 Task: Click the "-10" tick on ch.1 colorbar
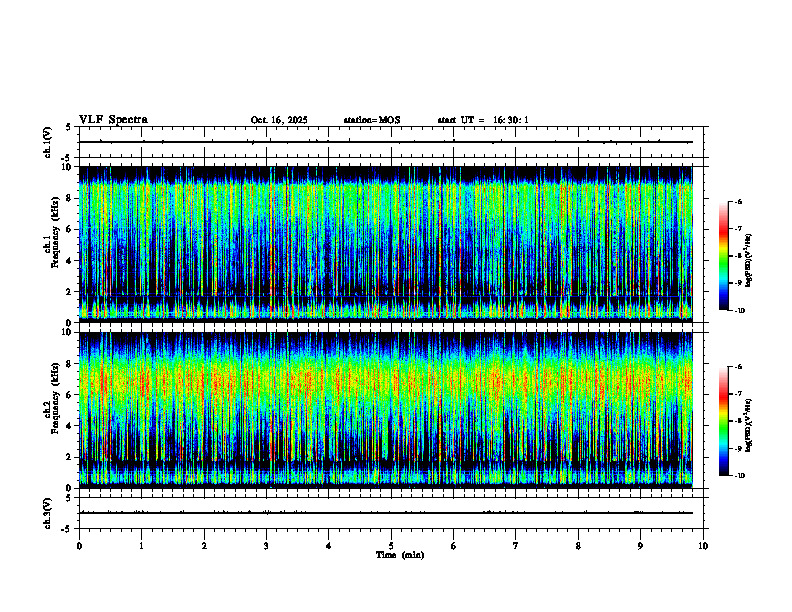point(739,311)
